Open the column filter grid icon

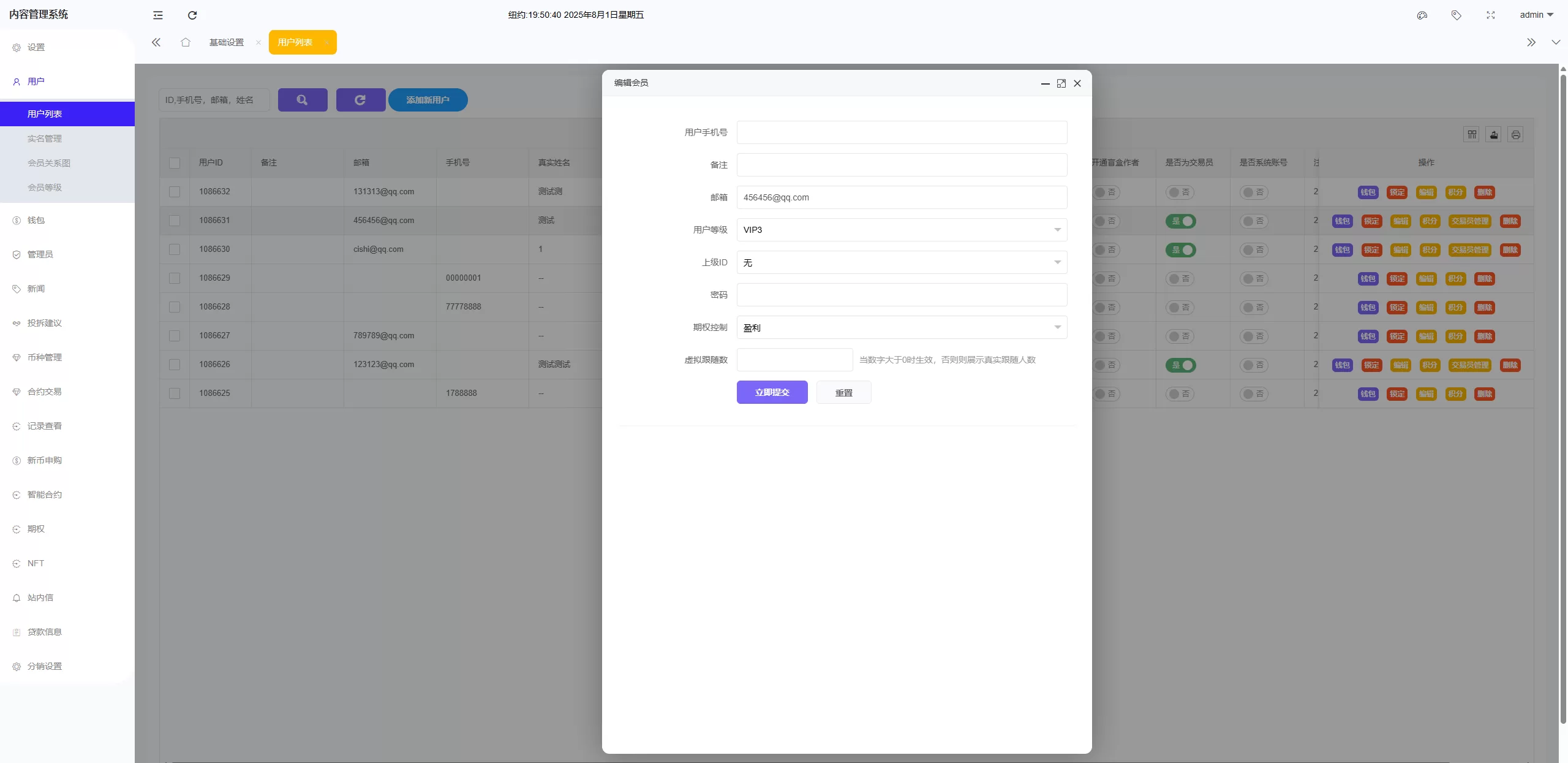[x=1472, y=135]
